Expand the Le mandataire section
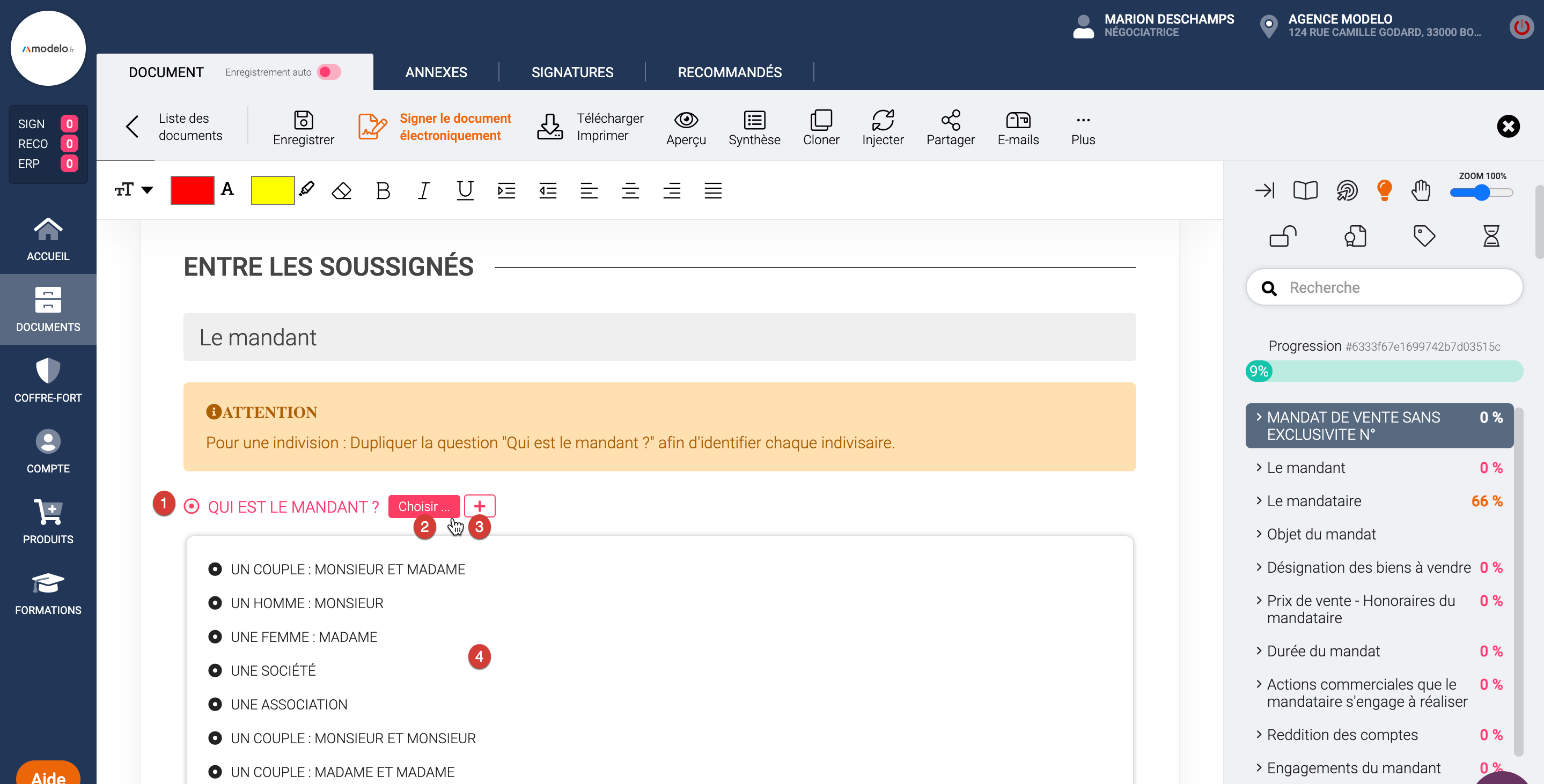This screenshot has height=784, width=1544. [x=1313, y=501]
